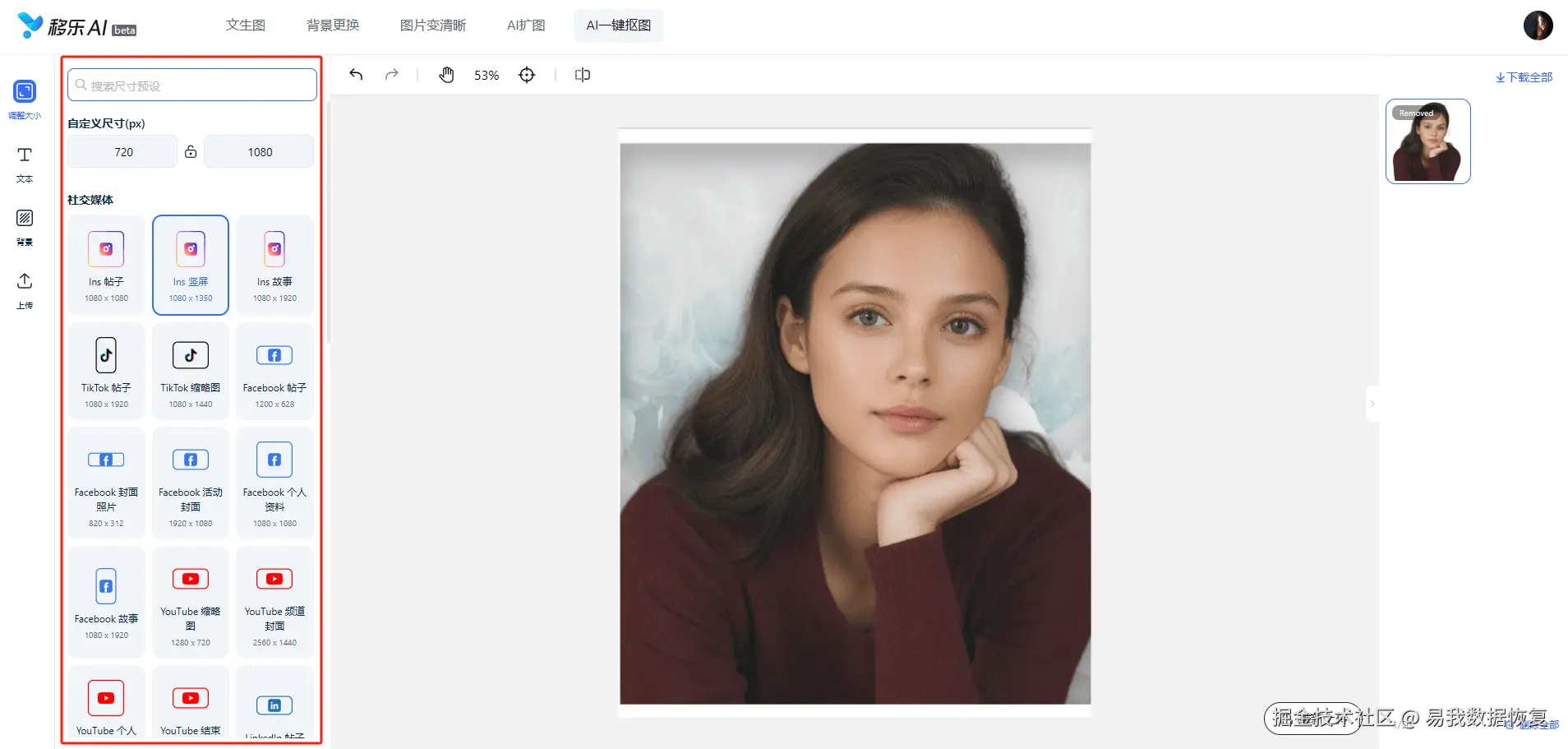Switch to the 背景更换 tab

tap(333, 25)
